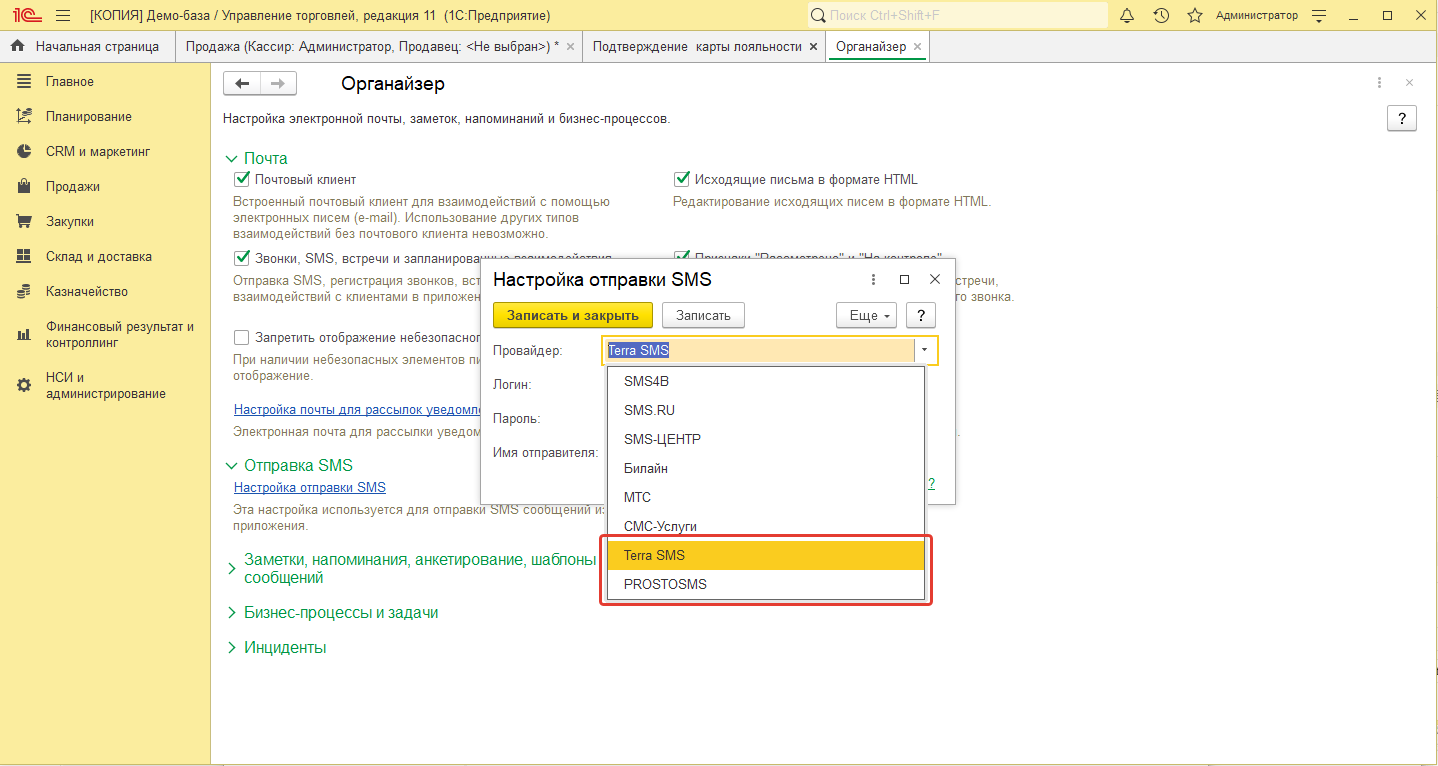Select PROSTOSMS provider from list
1438x766 pixels.
[x=766, y=584]
